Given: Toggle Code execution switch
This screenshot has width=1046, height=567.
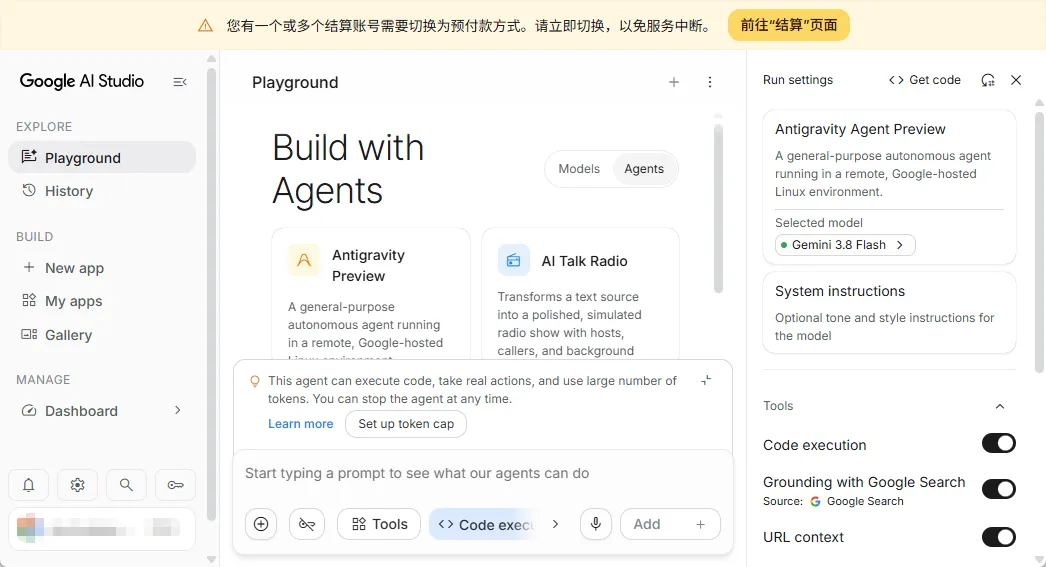Looking at the screenshot, I should tap(999, 444).
